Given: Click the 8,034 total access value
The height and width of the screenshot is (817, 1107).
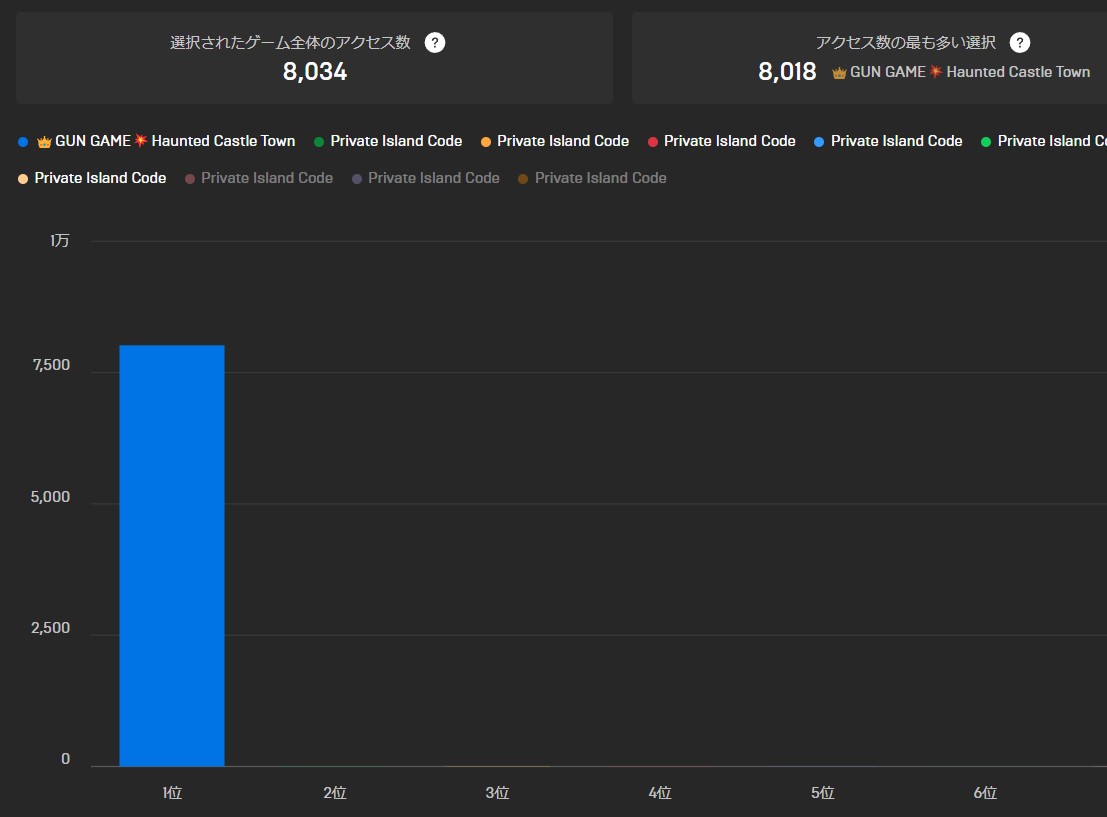Looking at the screenshot, I should 314,72.
